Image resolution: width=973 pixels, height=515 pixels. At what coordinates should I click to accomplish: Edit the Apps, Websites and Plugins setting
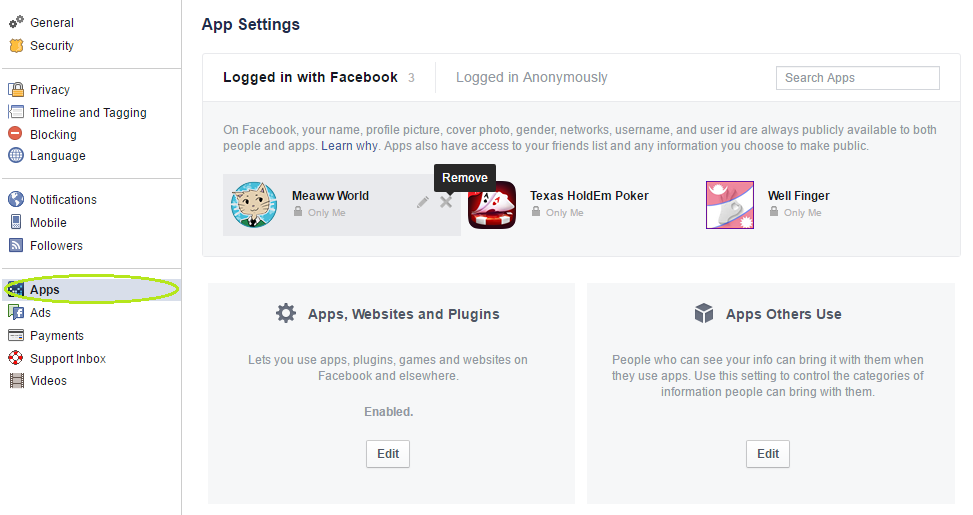388,454
